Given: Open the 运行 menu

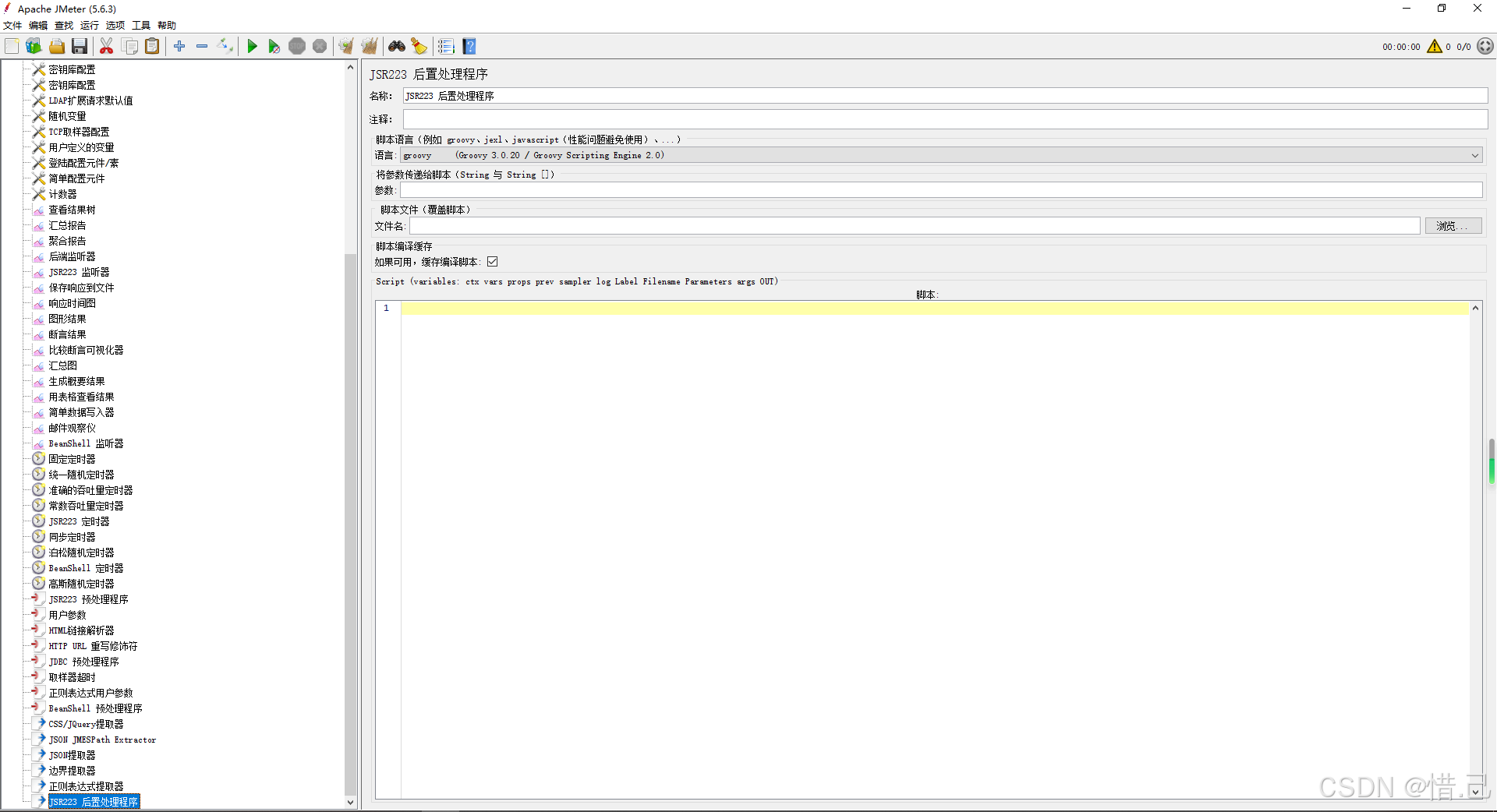Looking at the screenshot, I should point(89,26).
